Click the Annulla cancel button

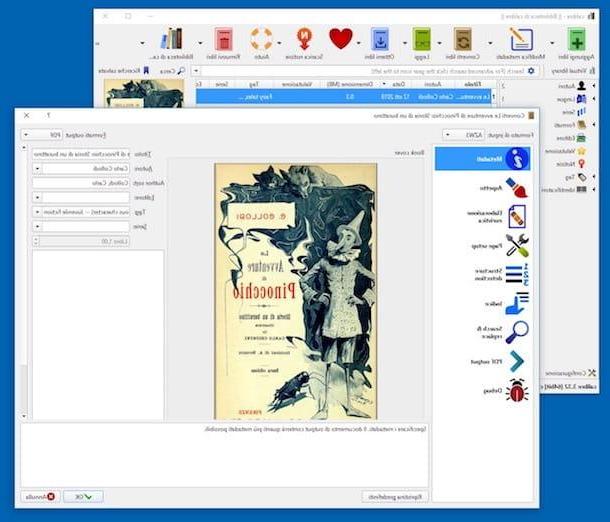point(40,496)
